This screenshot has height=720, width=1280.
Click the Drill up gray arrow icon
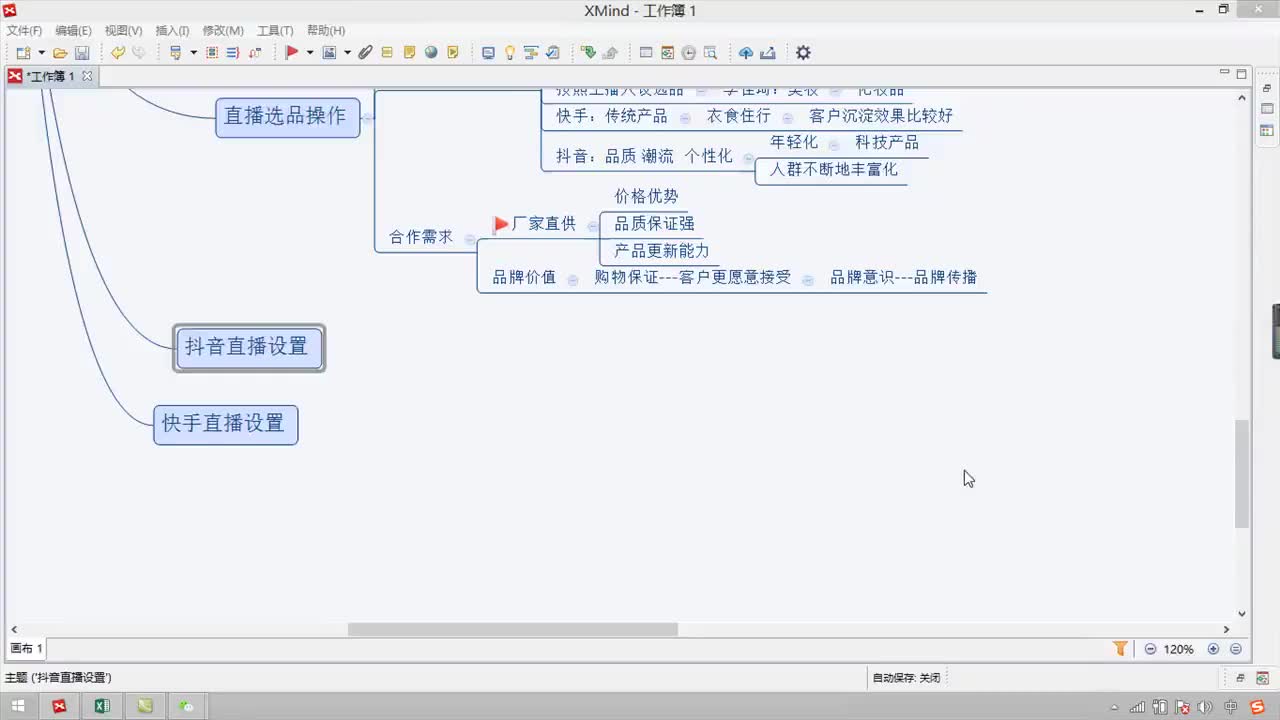coord(610,53)
